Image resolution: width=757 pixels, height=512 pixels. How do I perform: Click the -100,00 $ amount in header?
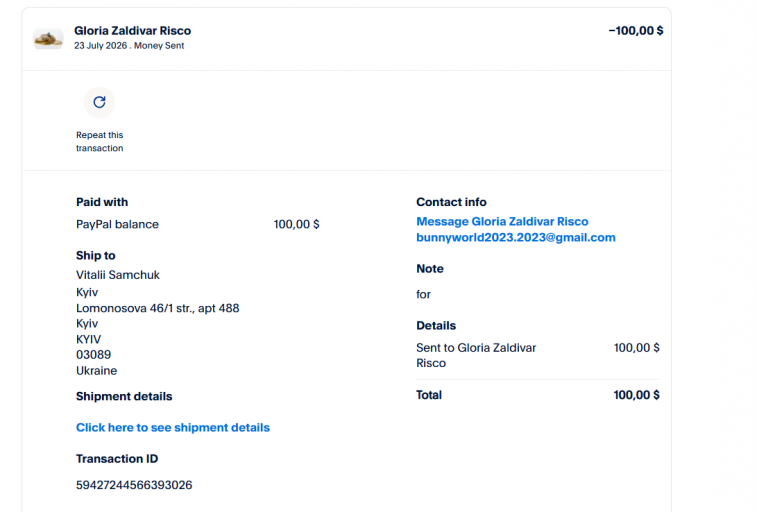(636, 30)
